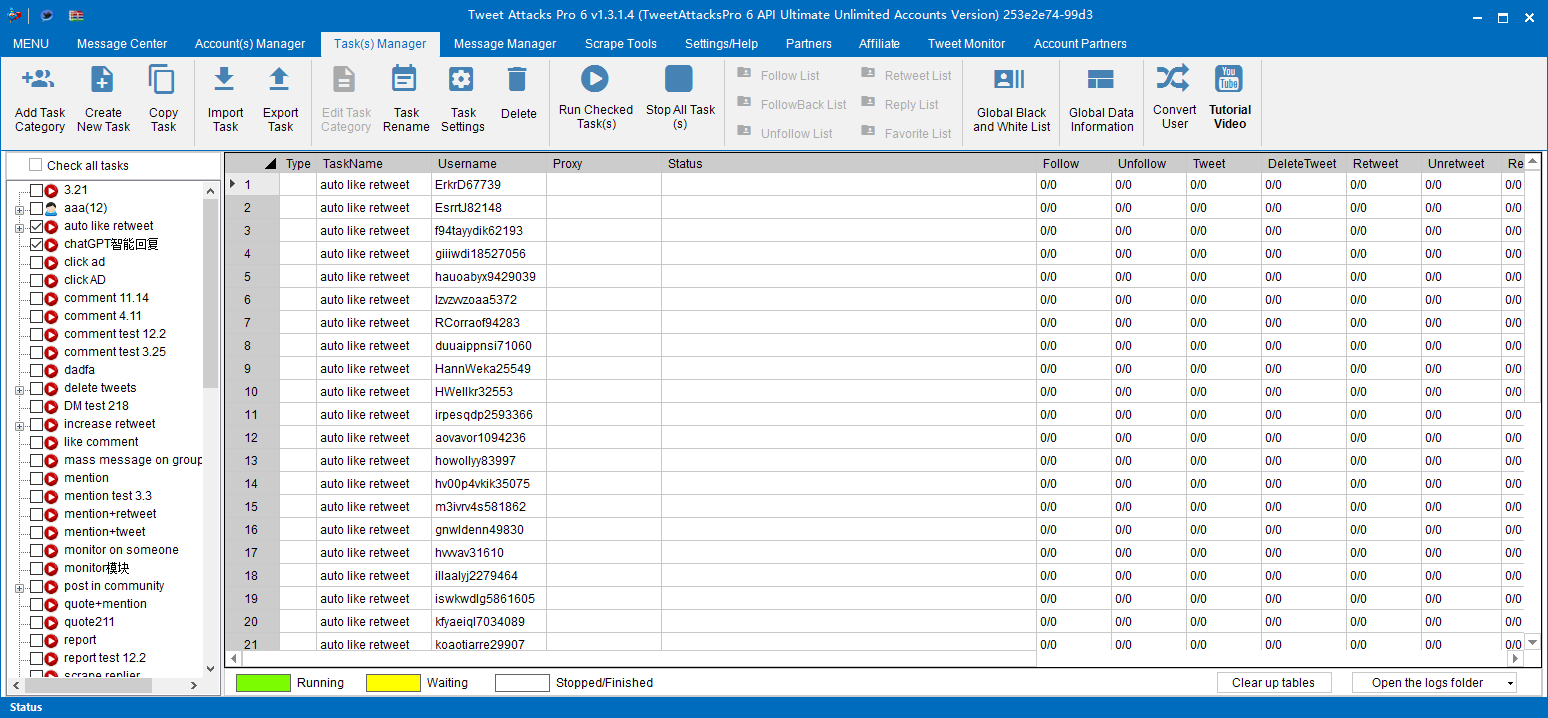Click the Retweet List toolbar item
Image resolution: width=1548 pixels, height=718 pixels.
pos(906,75)
